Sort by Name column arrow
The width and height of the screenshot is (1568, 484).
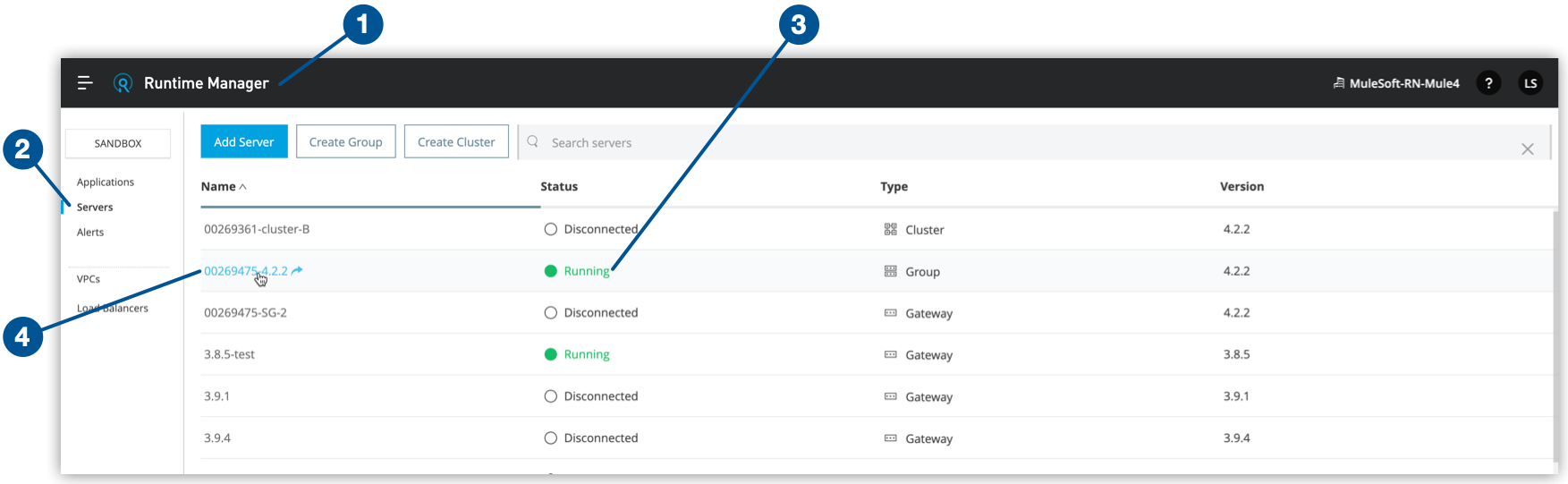click(242, 187)
